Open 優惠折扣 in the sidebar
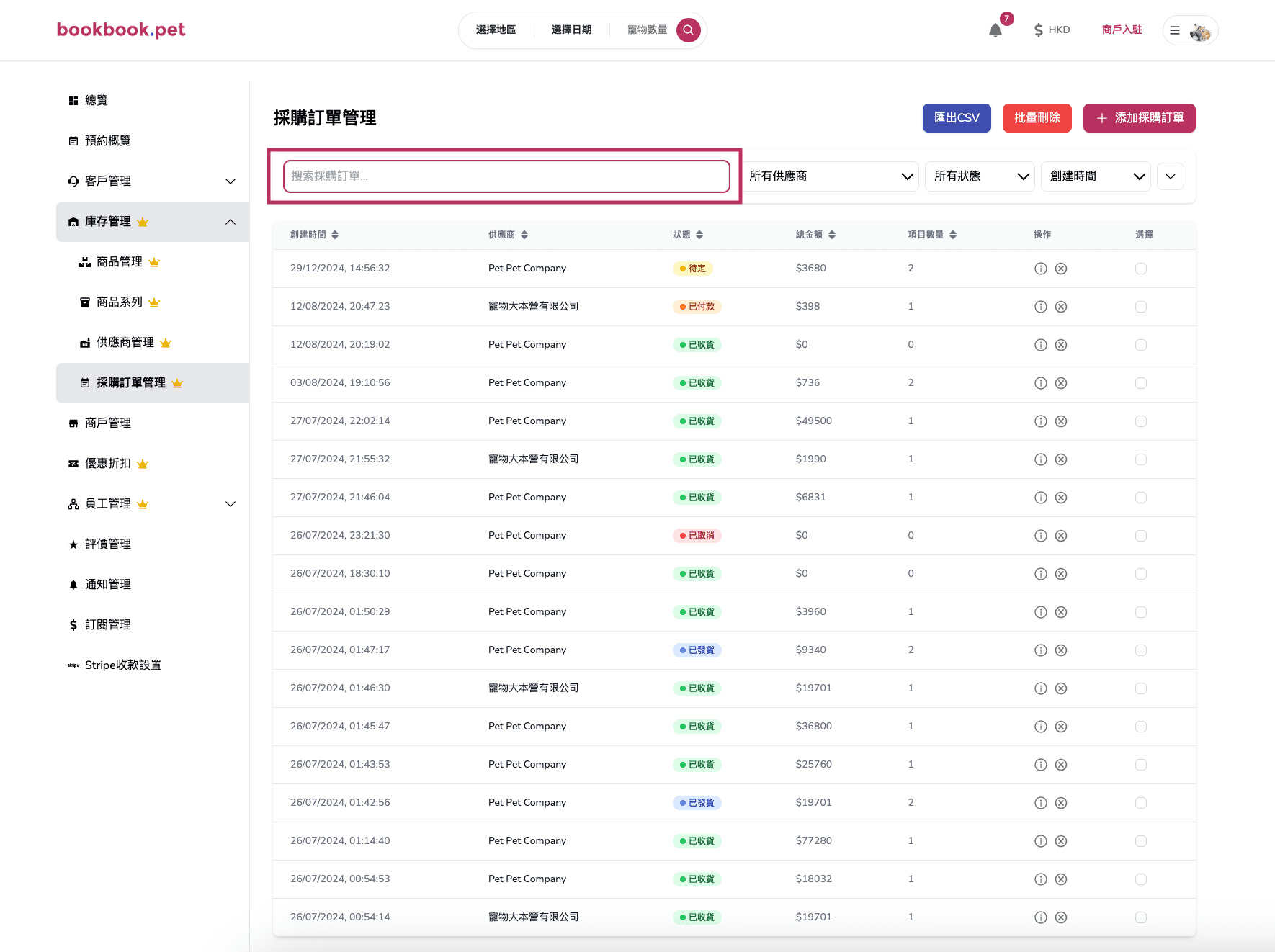1275x952 pixels. coord(153,464)
